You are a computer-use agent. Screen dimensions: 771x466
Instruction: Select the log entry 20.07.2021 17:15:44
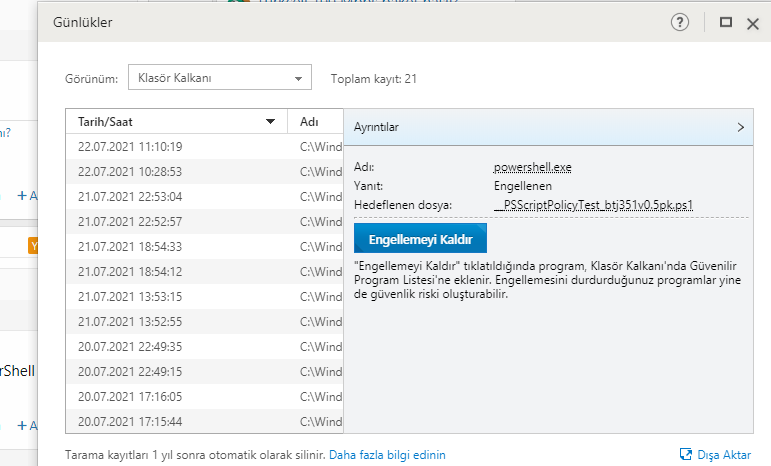tap(130, 421)
